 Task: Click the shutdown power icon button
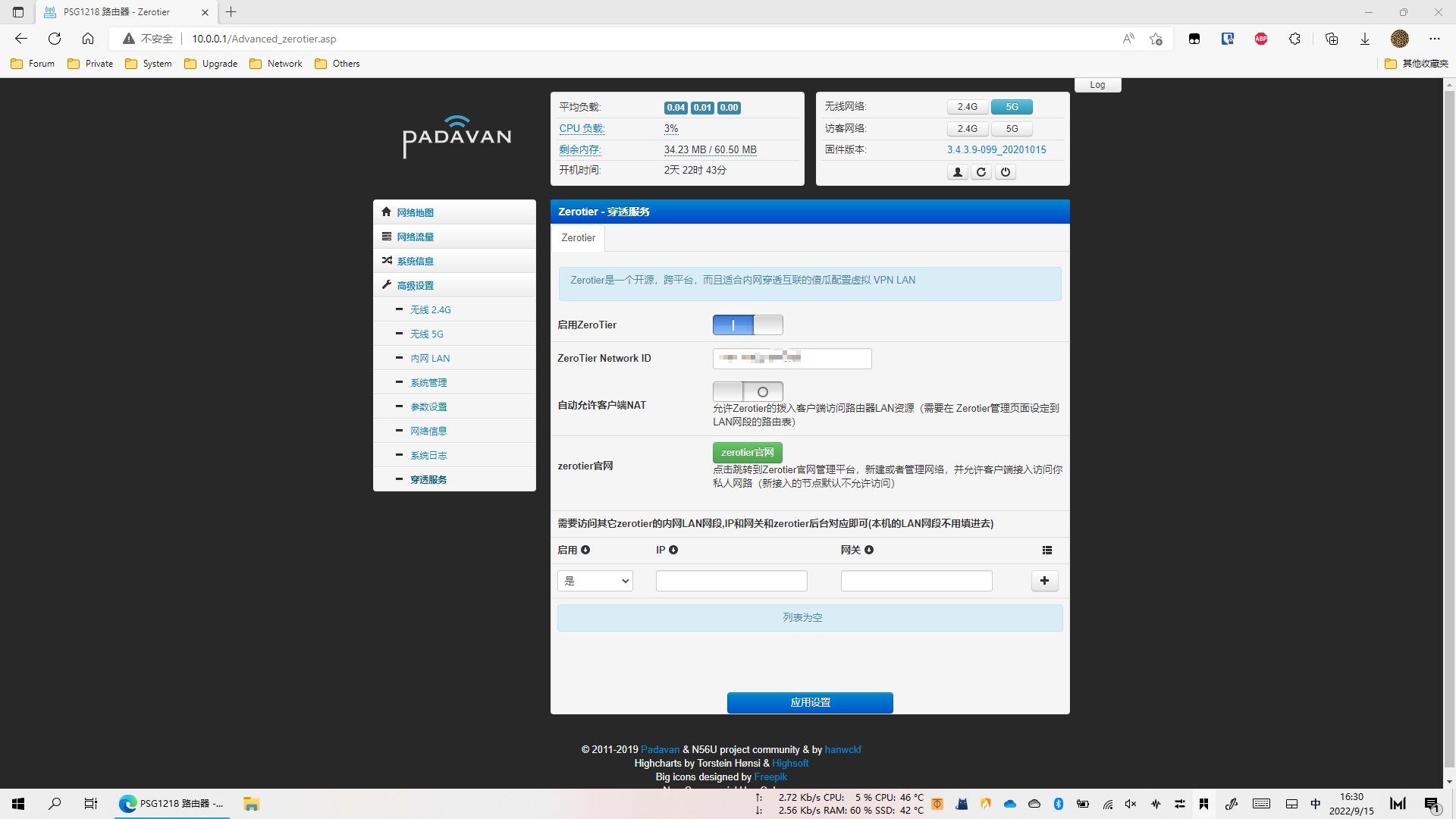1006,172
